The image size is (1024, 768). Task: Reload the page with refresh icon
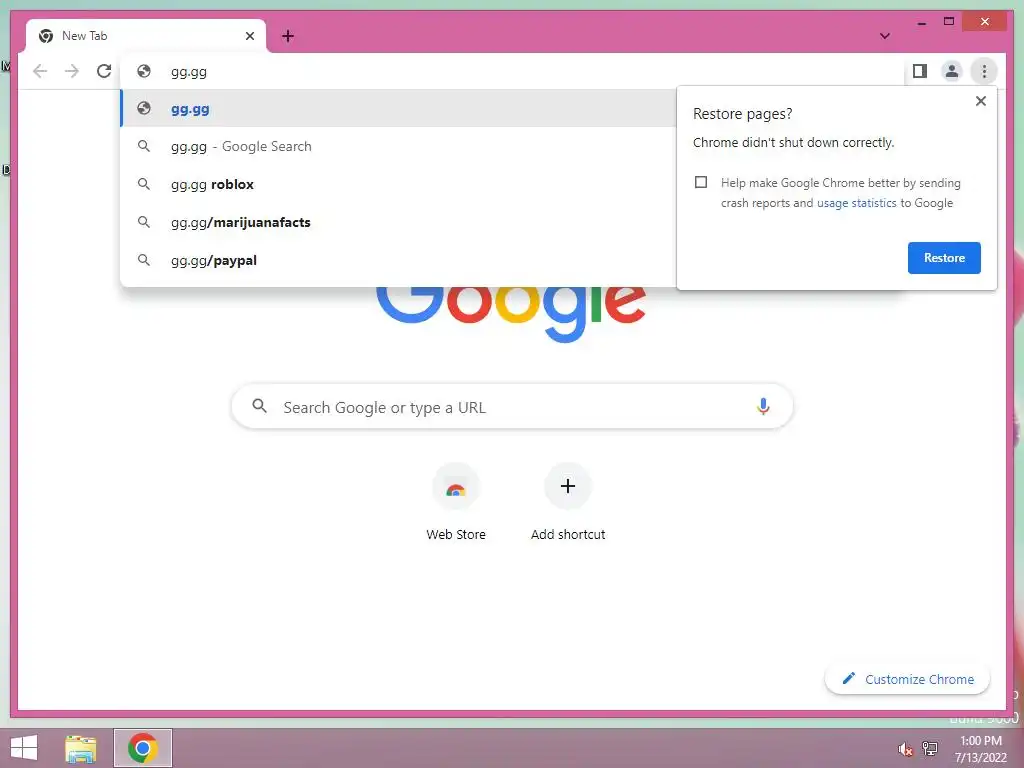point(104,71)
